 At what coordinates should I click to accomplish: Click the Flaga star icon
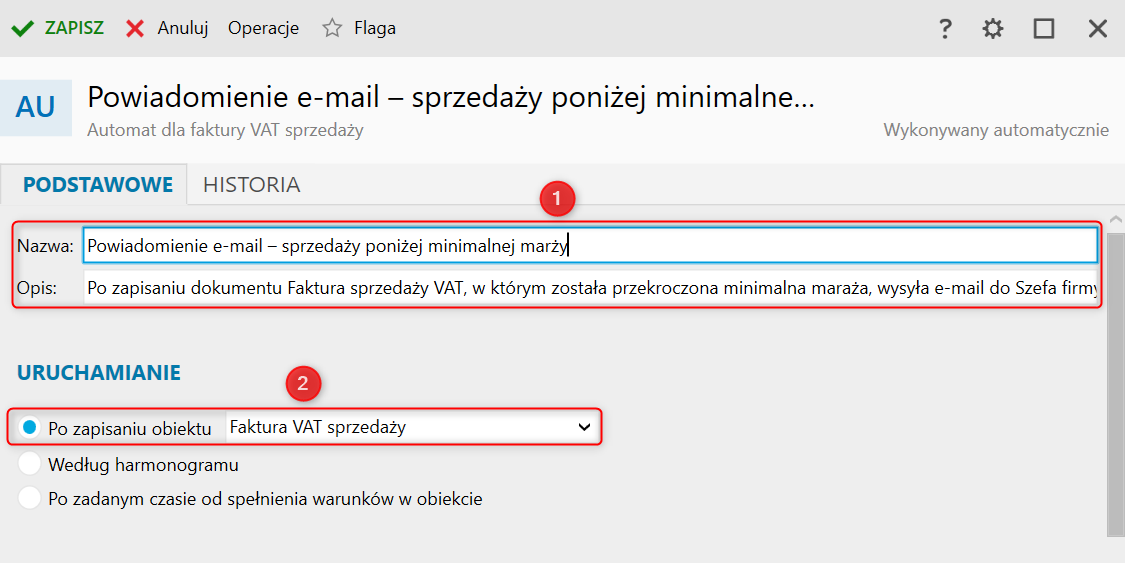tap(332, 28)
